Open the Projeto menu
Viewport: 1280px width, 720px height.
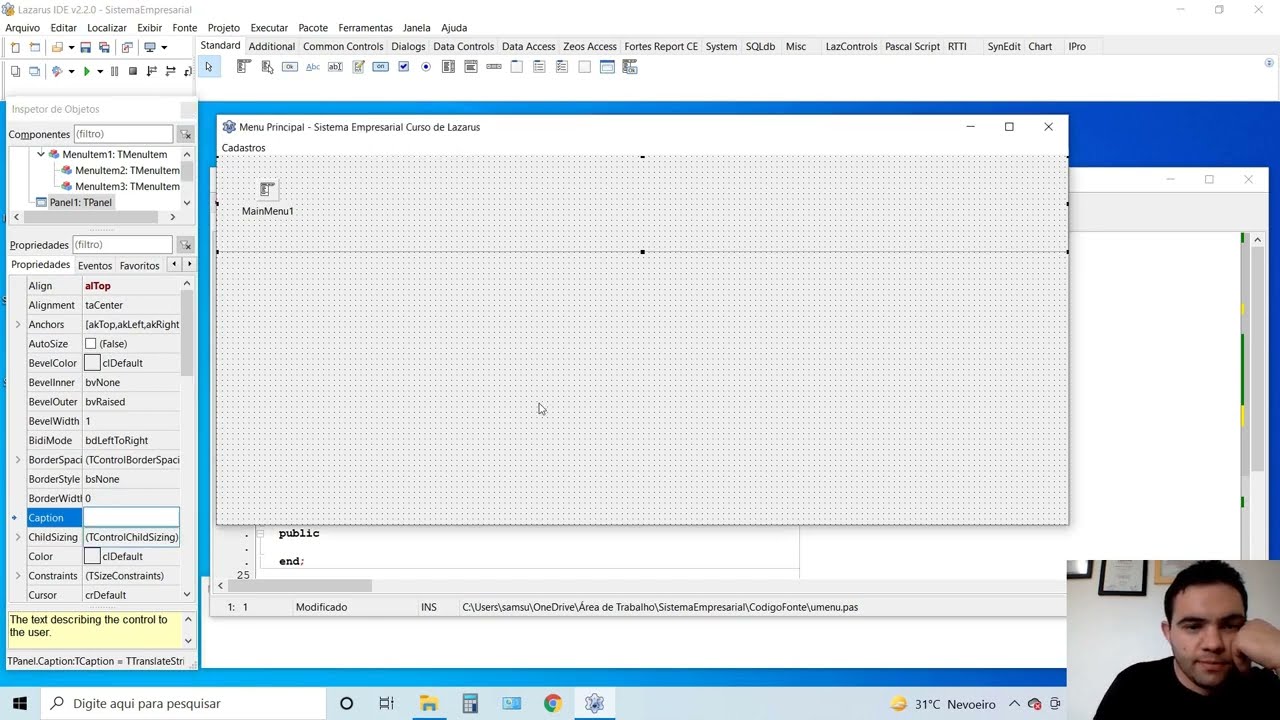tap(223, 28)
